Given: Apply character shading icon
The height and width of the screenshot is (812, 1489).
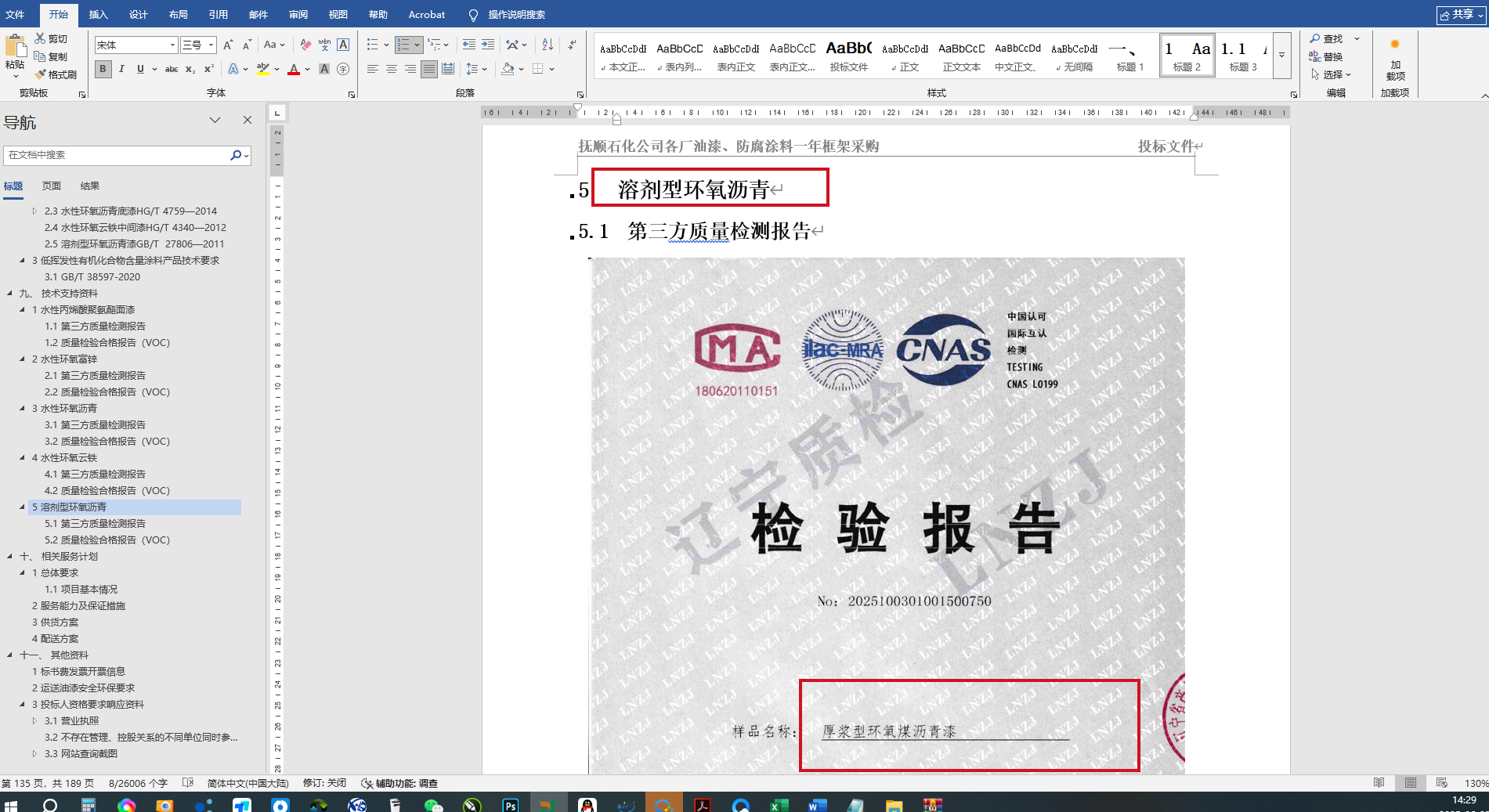Looking at the screenshot, I should [x=324, y=69].
